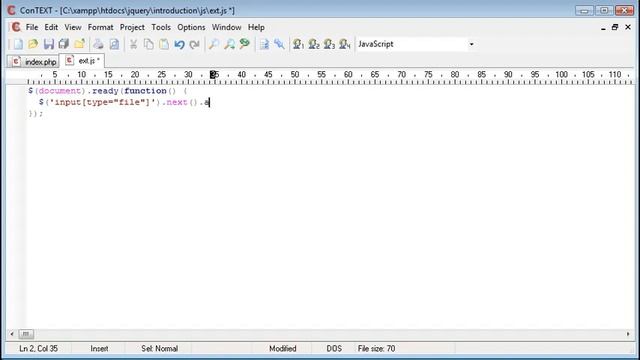
Task: Open the Options menu
Action: click(191, 27)
